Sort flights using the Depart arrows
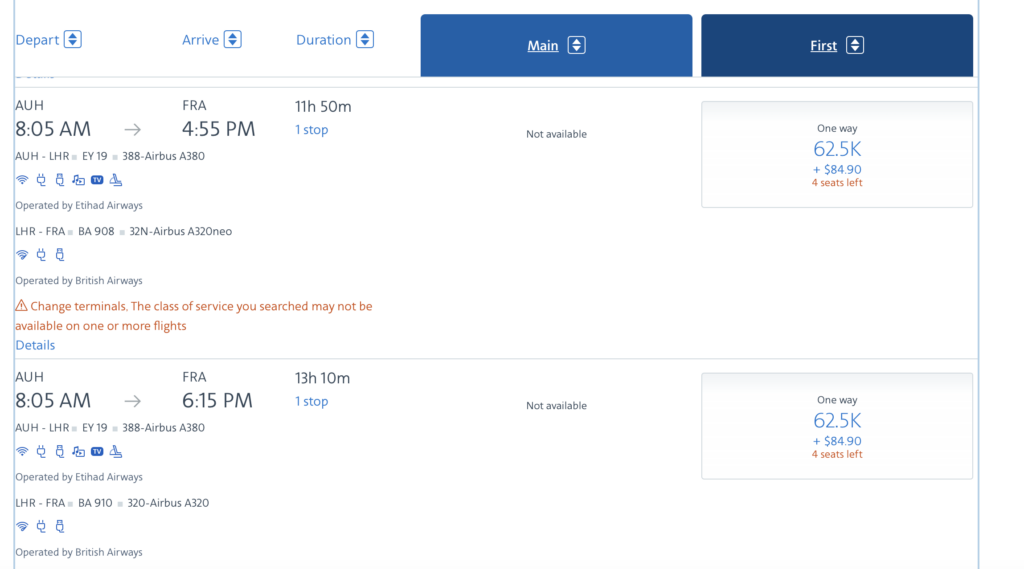The height and width of the screenshot is (569, 1024). (72, 40)
